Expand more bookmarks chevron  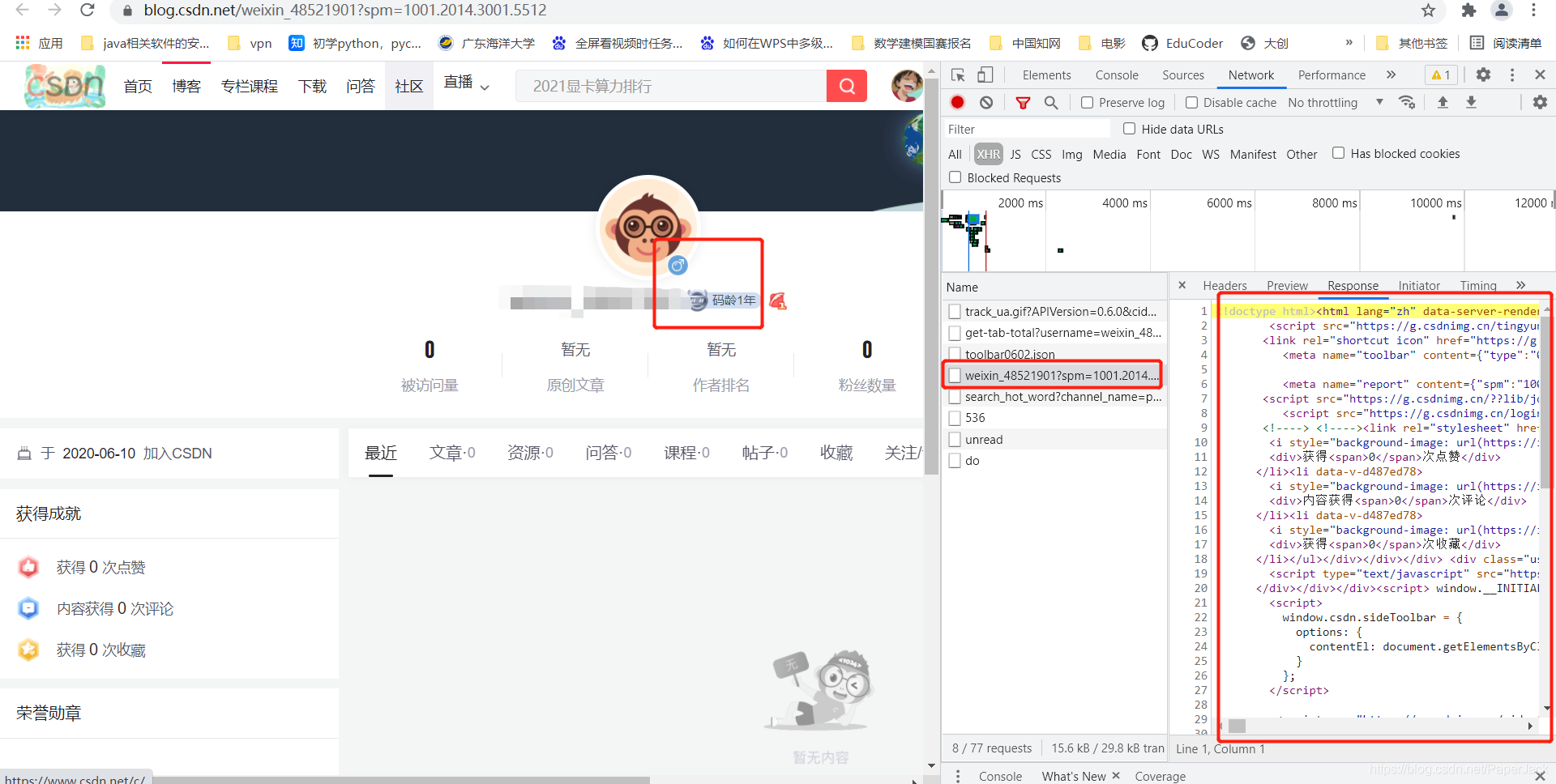tap(1349, 43)
